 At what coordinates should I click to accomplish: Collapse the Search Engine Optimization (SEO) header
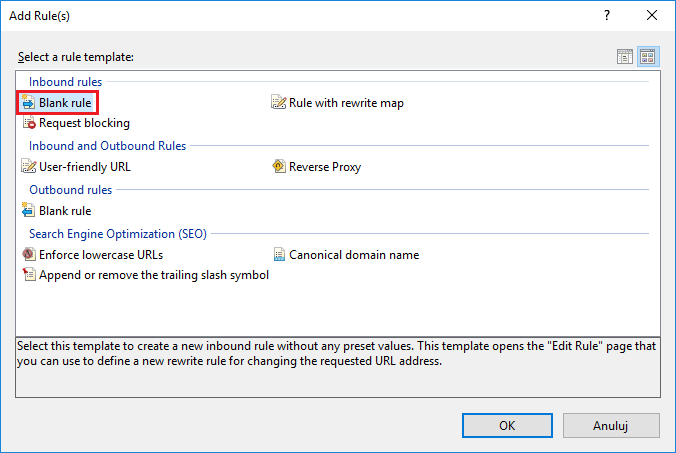pos(118,234)
